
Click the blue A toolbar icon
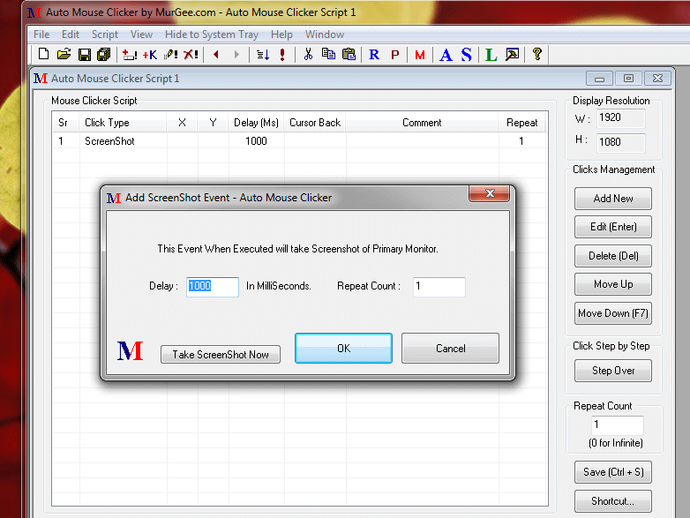click(446, 55)
